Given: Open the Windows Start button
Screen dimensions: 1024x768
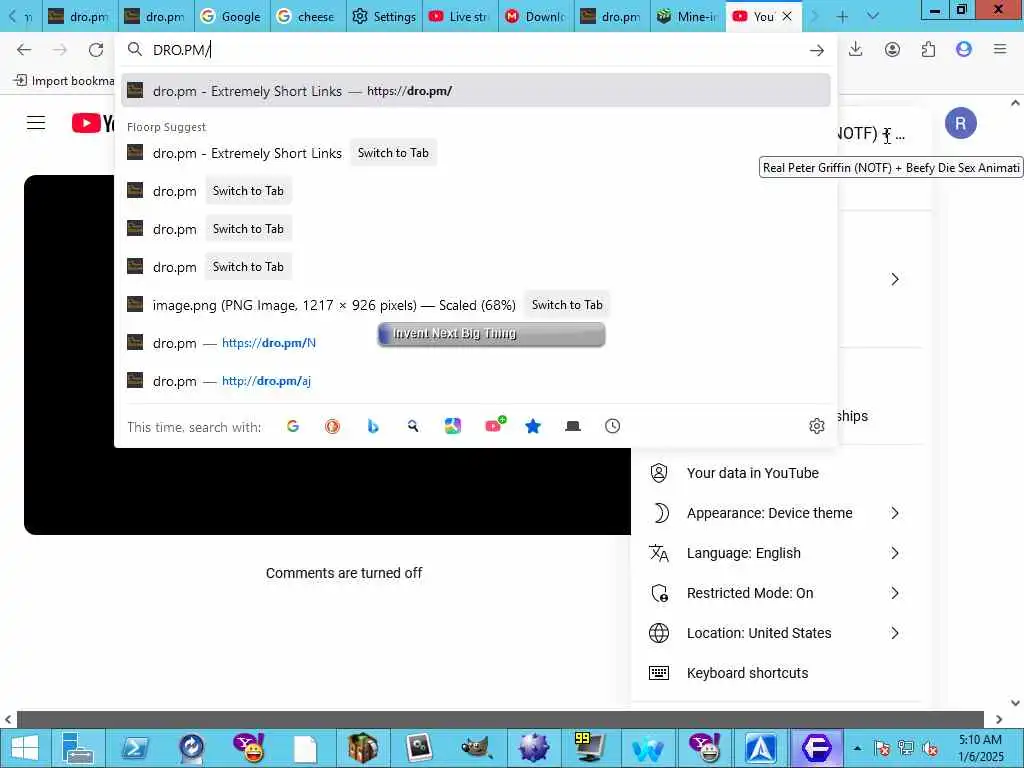Looking at the screenshot, I should pyautogui.click(x=25, y=748).
